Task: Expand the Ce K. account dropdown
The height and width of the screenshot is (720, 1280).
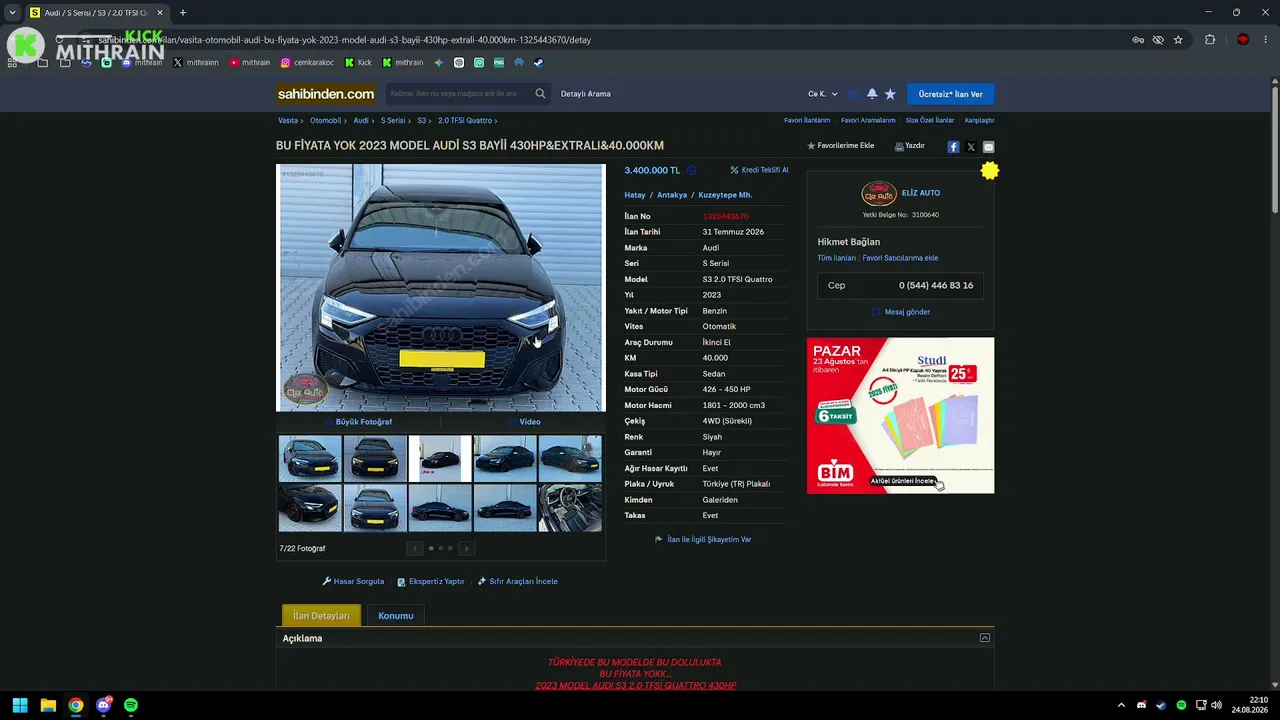Action: pyautogui.click(x=823, y=94)
